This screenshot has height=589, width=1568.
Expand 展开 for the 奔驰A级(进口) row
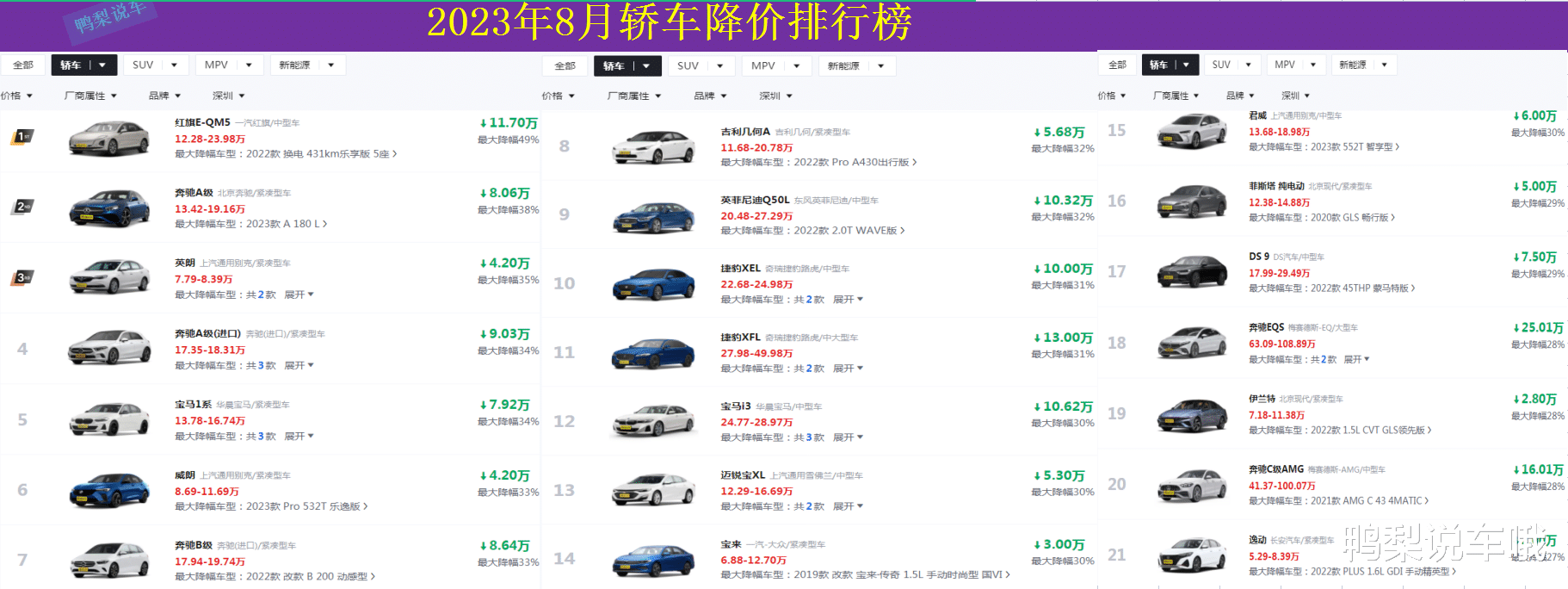(x=299, y=365)
